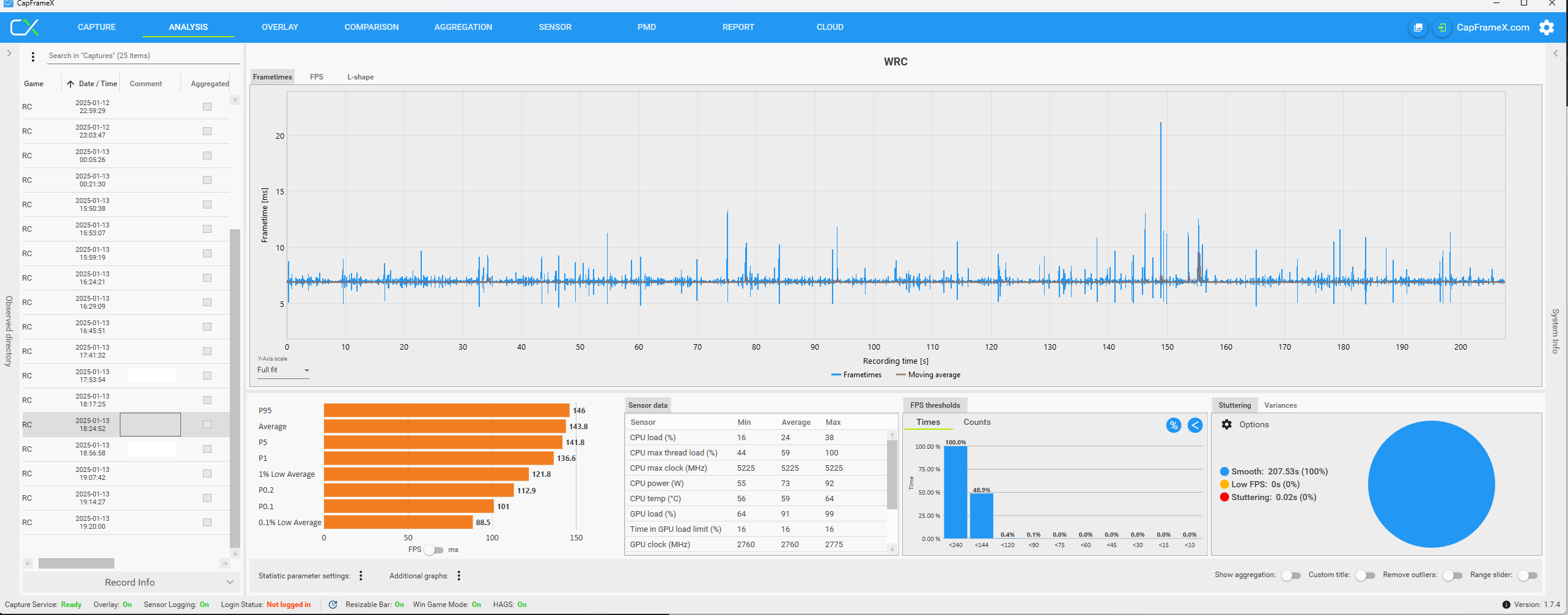Open Statistic parameter settings three-dot menu
This screenshot has width=1568, height=615.
pyautogui.click(x=361, y=575)
